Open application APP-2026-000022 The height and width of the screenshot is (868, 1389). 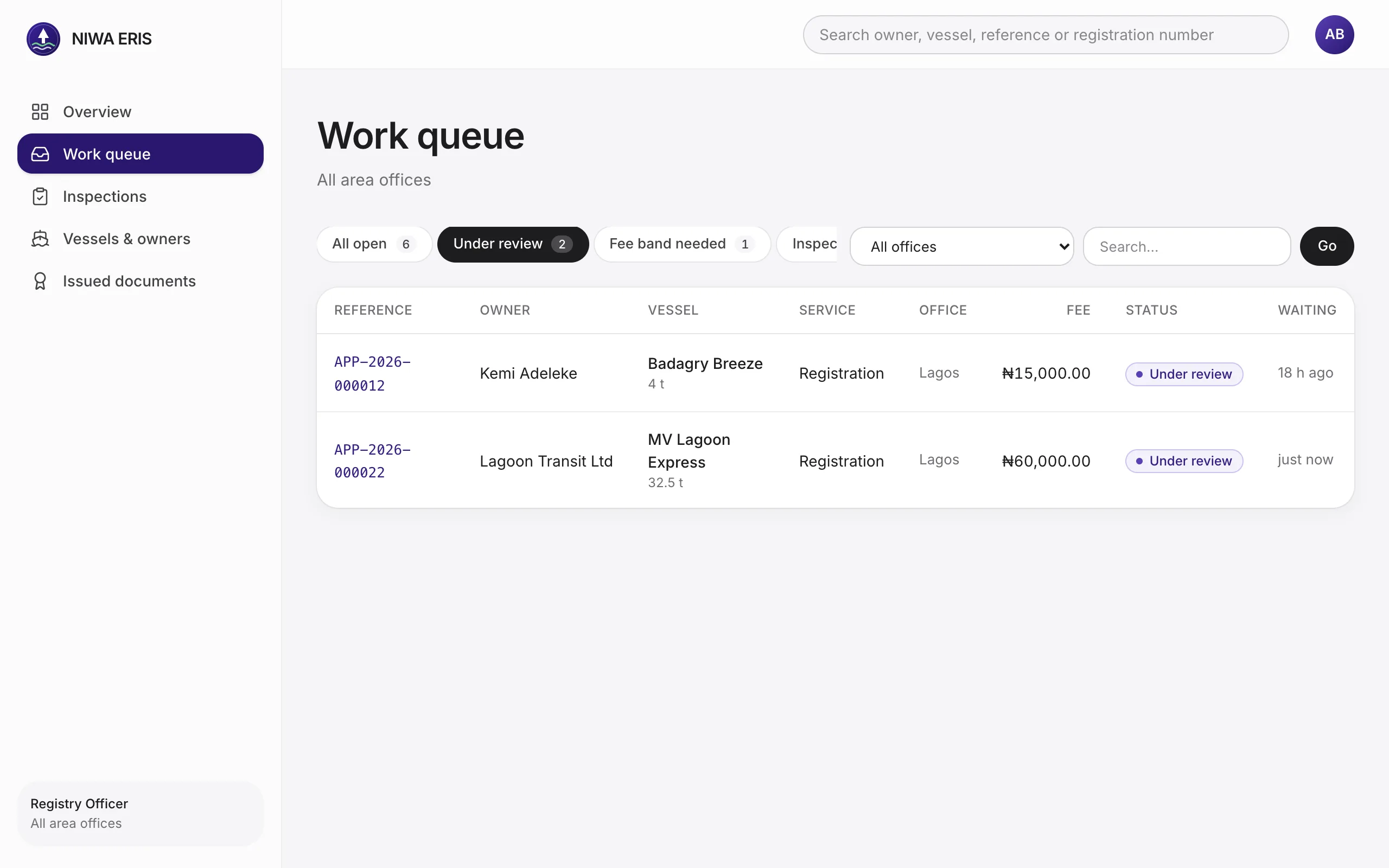tap(373, 461)
